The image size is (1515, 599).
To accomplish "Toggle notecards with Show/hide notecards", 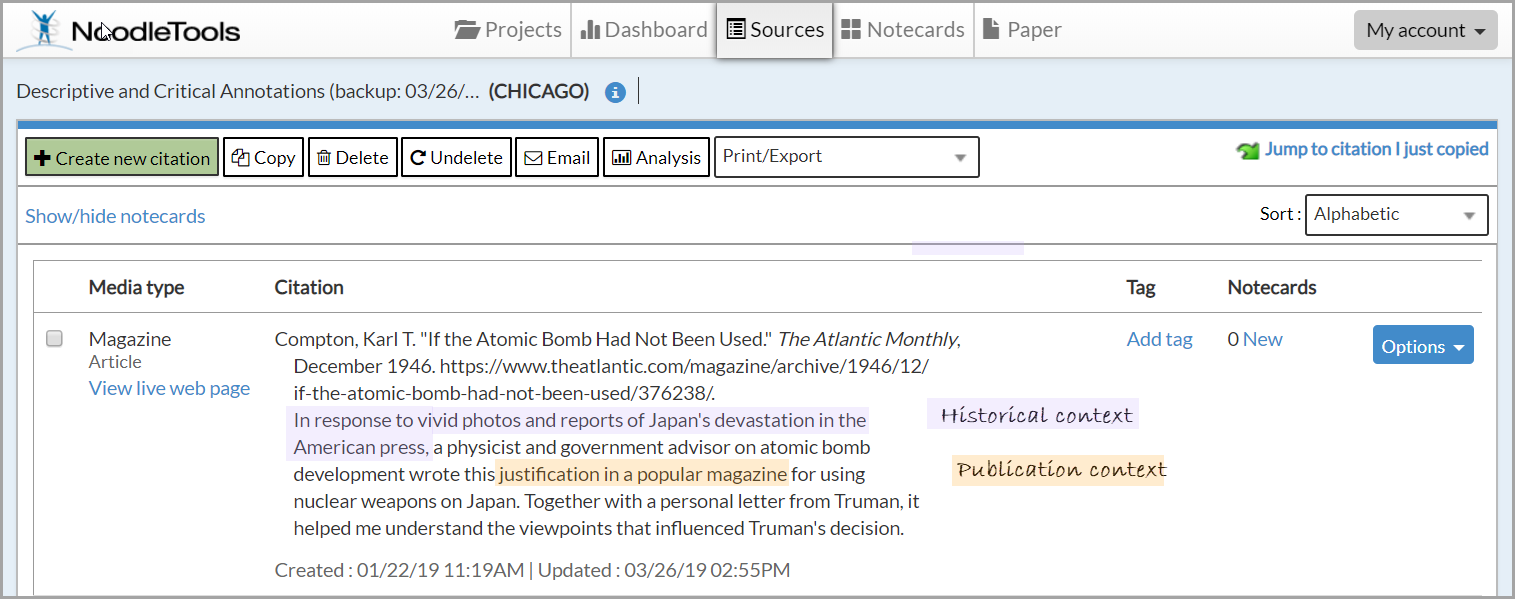I will [115, 216].
